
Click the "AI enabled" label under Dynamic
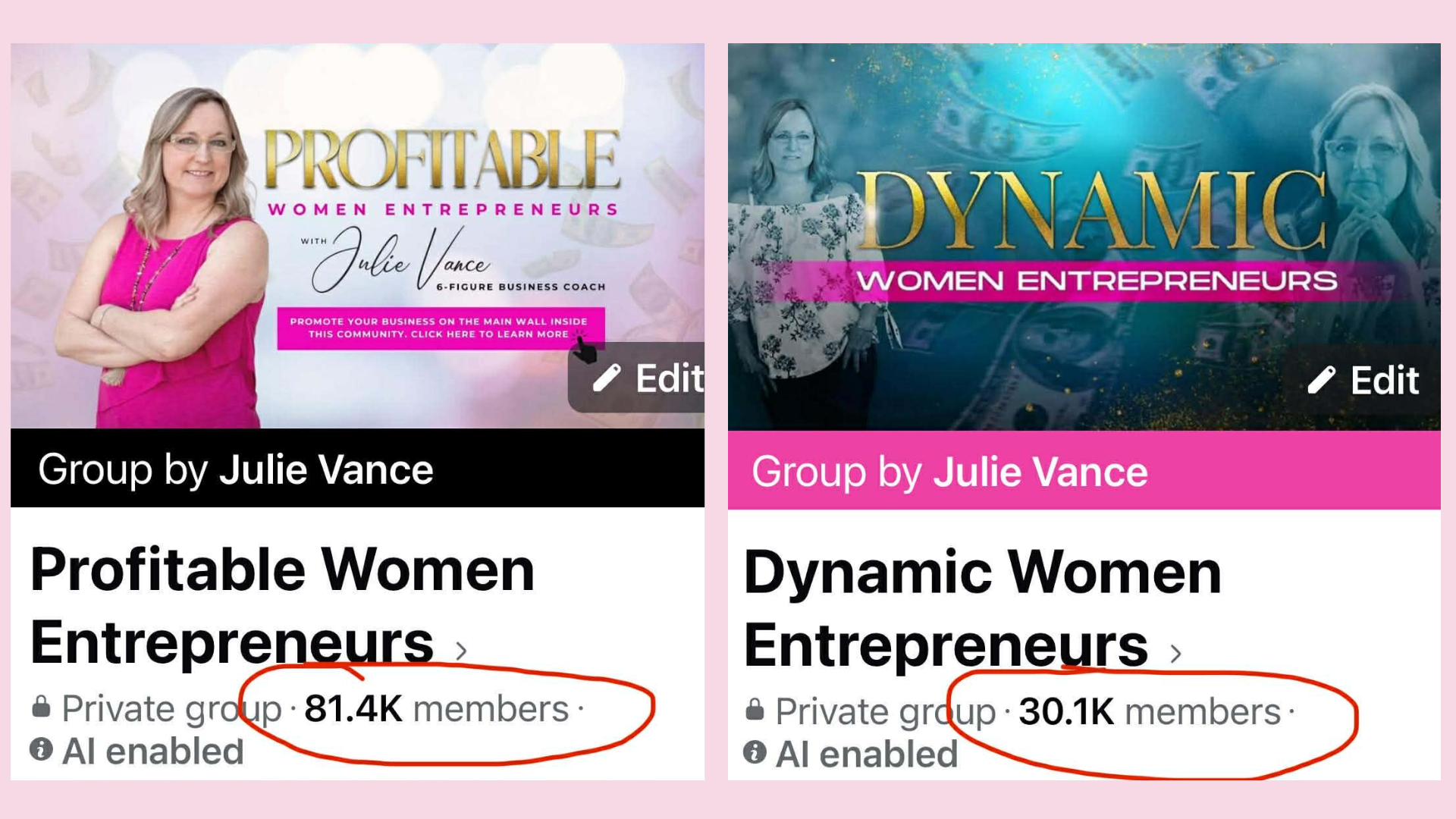coord(867,754)
